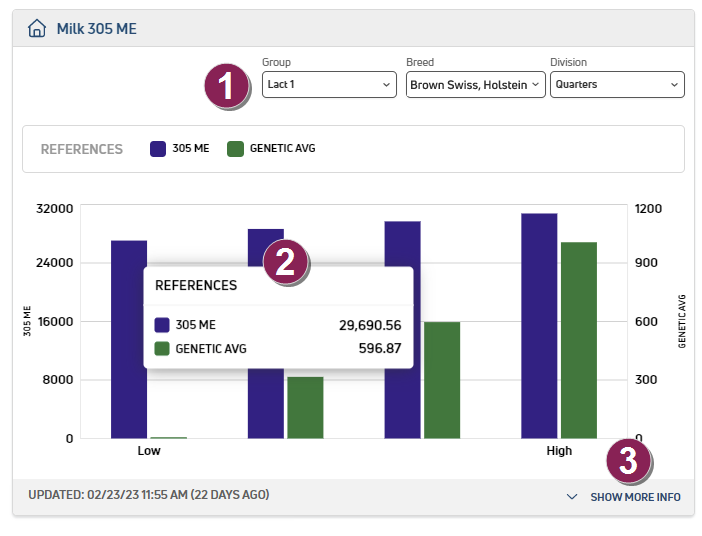Click the numbered callout marker 1
Screen dimensions: 702x536
pyautogui.click(x=227, y=85)
